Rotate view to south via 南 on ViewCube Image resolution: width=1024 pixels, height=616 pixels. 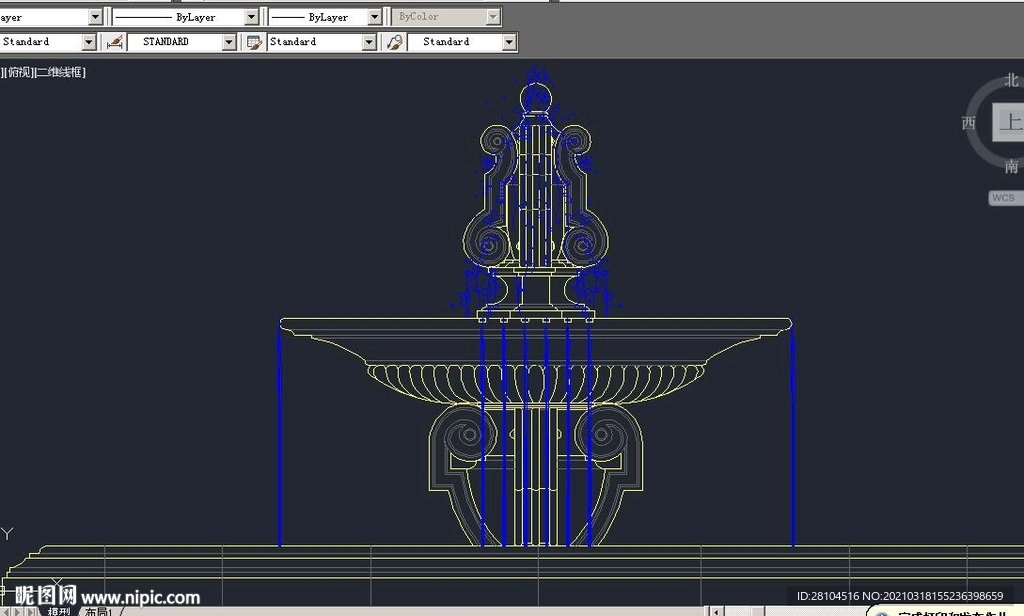[1012, 167]
